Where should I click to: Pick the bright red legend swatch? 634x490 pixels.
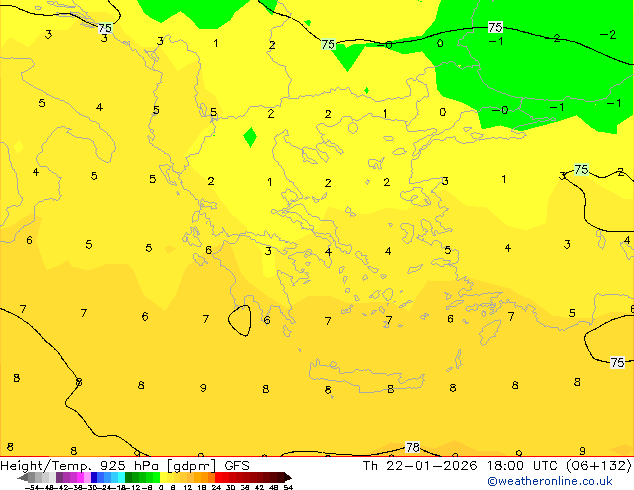coord(218,478)
